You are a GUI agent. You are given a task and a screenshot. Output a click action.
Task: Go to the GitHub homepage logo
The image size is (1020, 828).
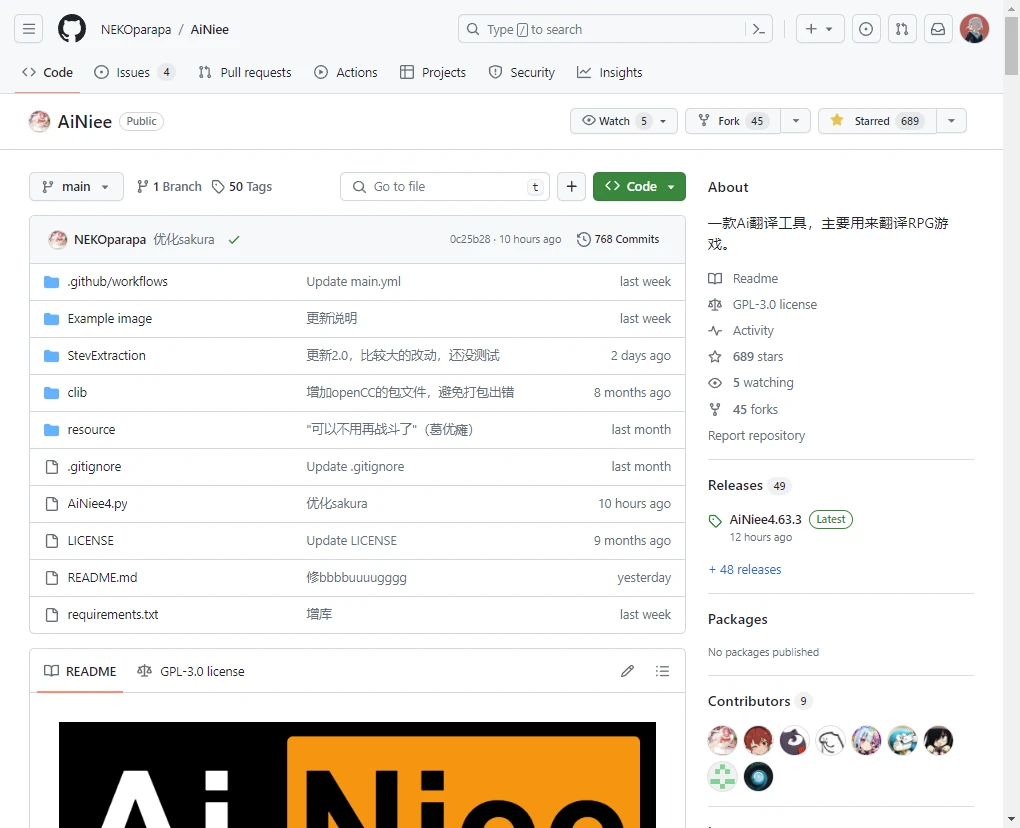[x=72, y=29]
